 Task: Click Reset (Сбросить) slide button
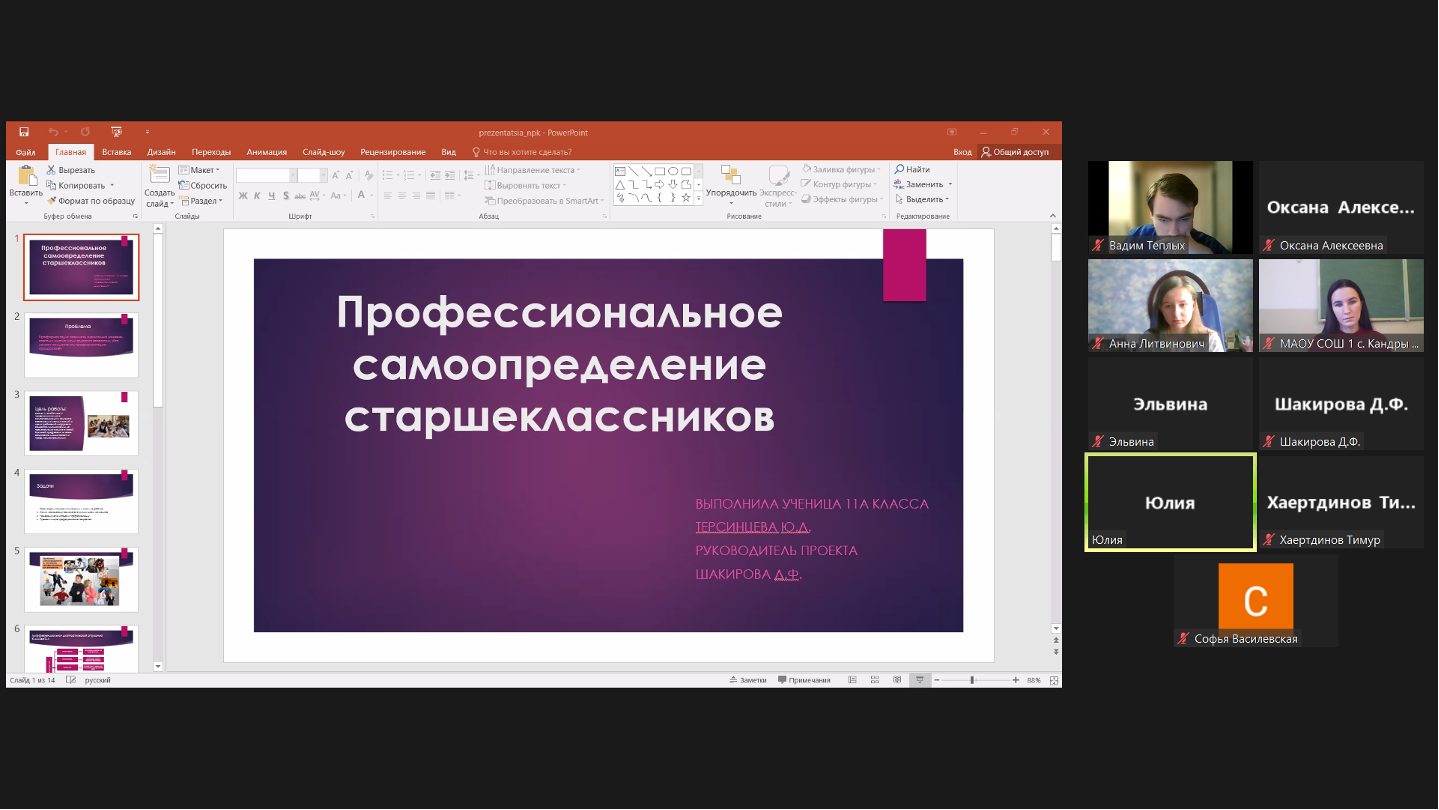203,185
